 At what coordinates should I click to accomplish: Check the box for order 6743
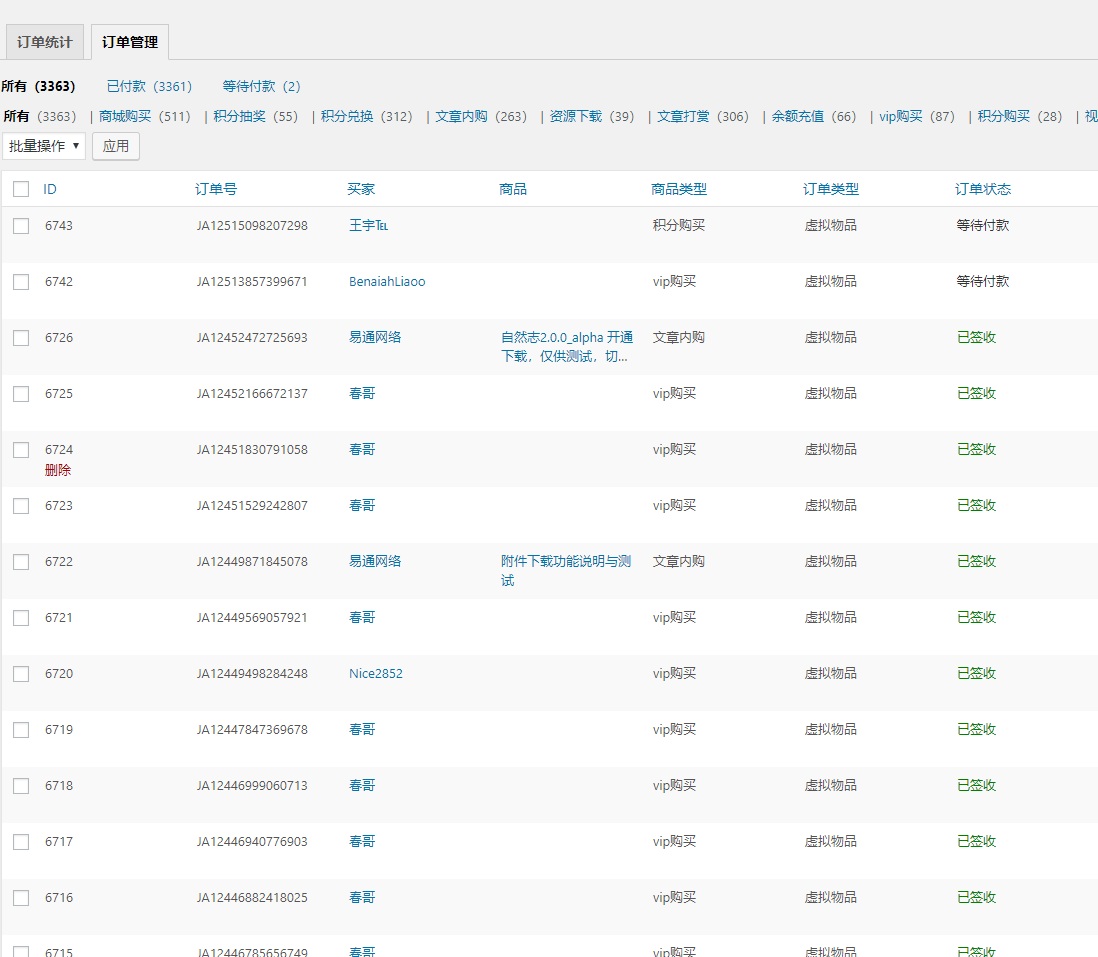pyautogui.click(x=21, y=225)
